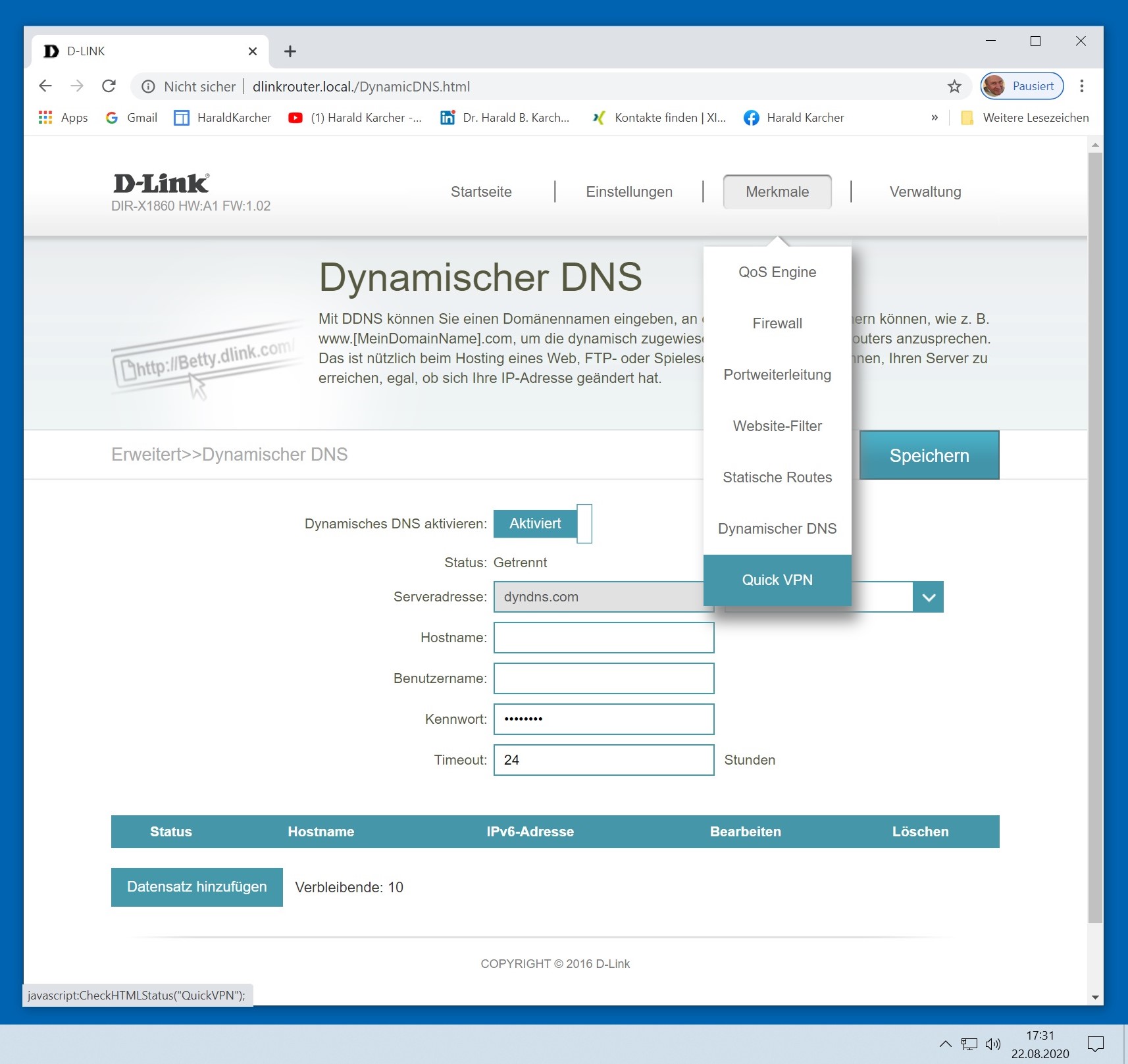This screenshot has width=1128, height=1064.
Task: Open the Apps grid bookmark
Action: click(63, 118)
